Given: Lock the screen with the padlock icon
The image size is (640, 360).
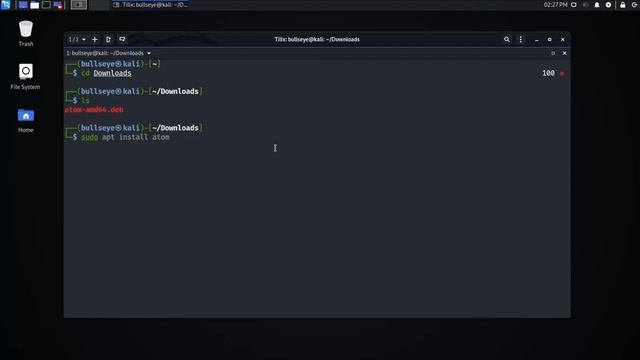Looking at the screenshot, I should tap(622, 5).
